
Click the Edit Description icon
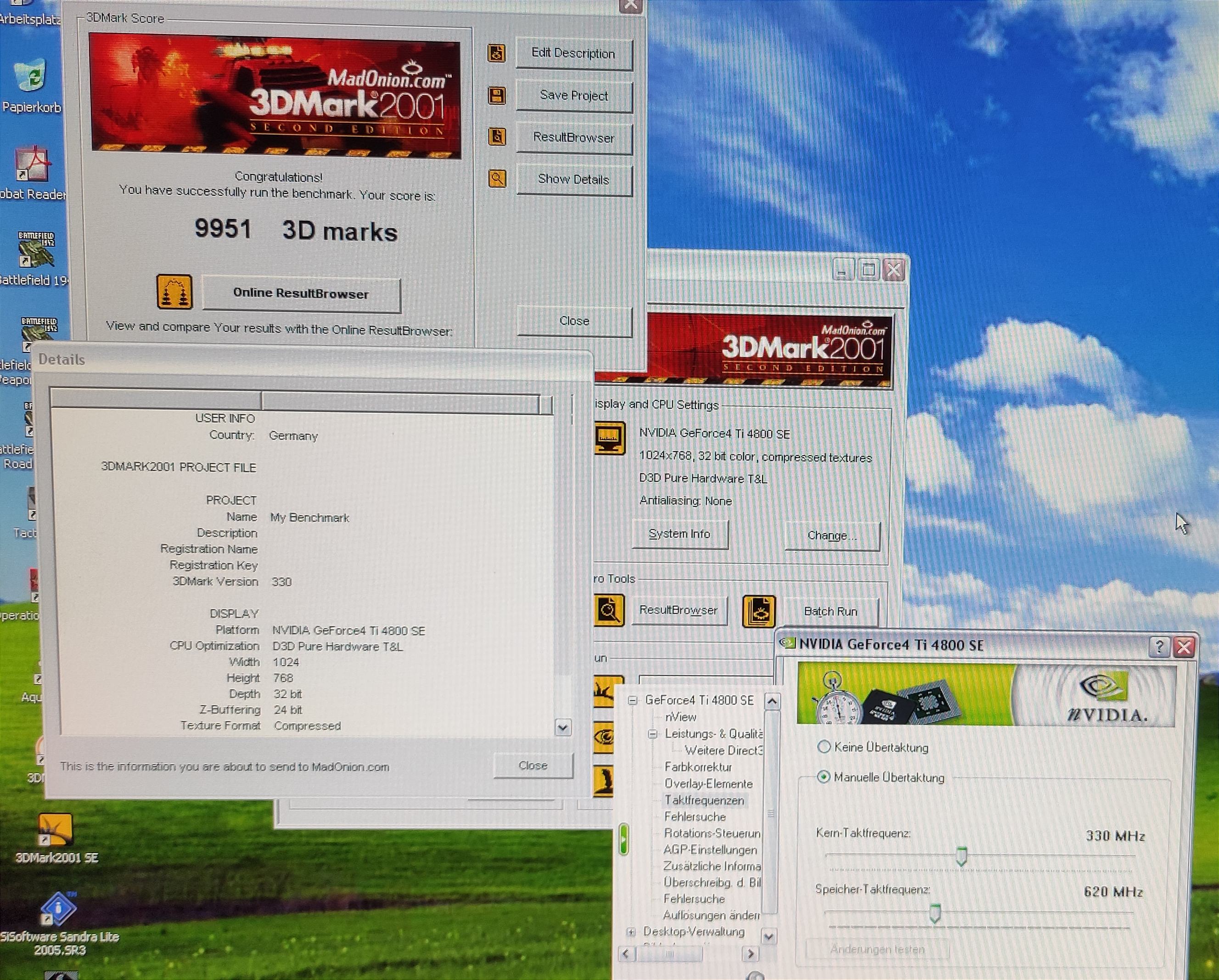496,54
